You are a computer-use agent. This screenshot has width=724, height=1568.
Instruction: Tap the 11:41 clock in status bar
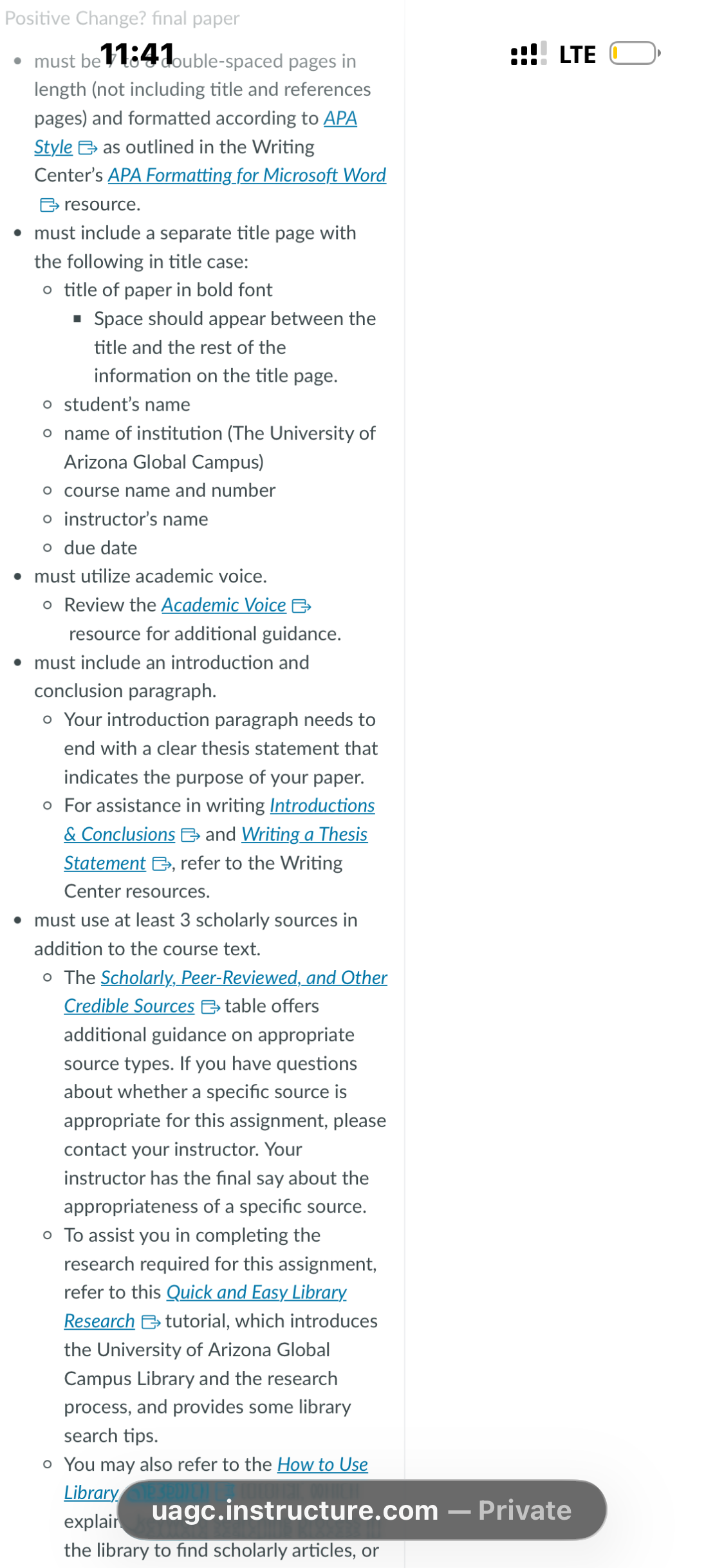point(137,54)
